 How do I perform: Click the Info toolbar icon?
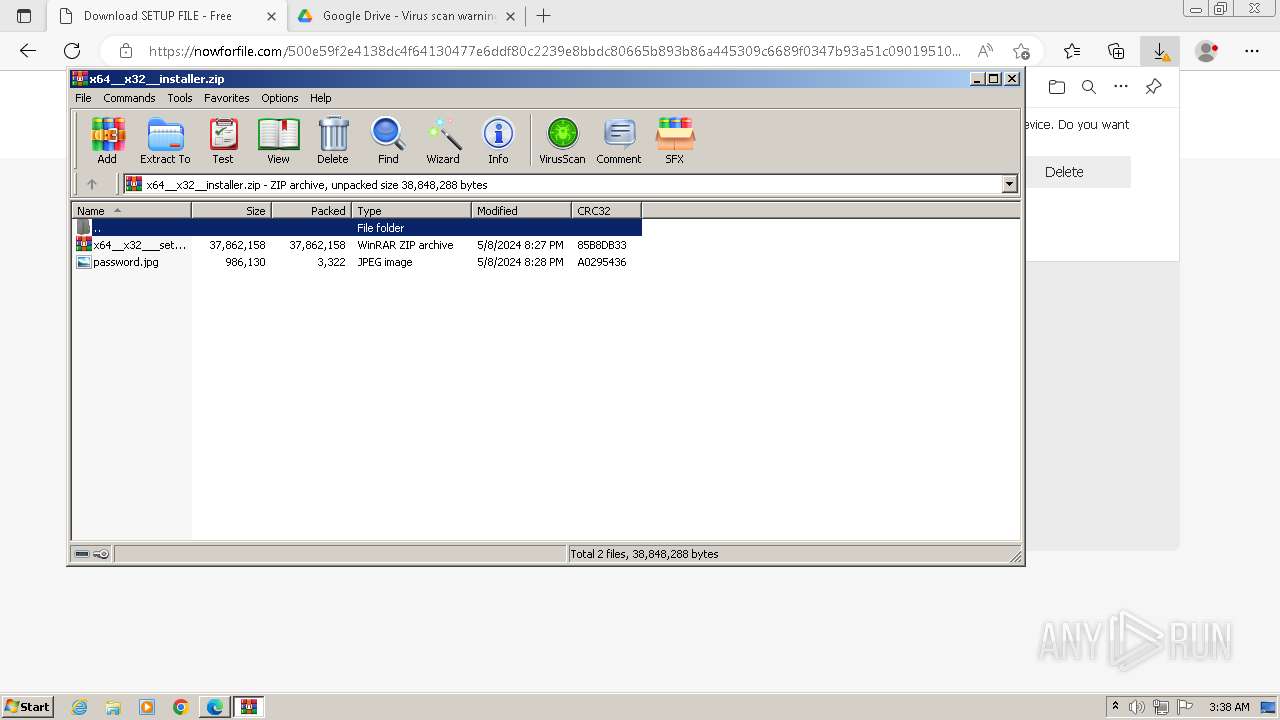pyautogui.click(x=498, y=140)
